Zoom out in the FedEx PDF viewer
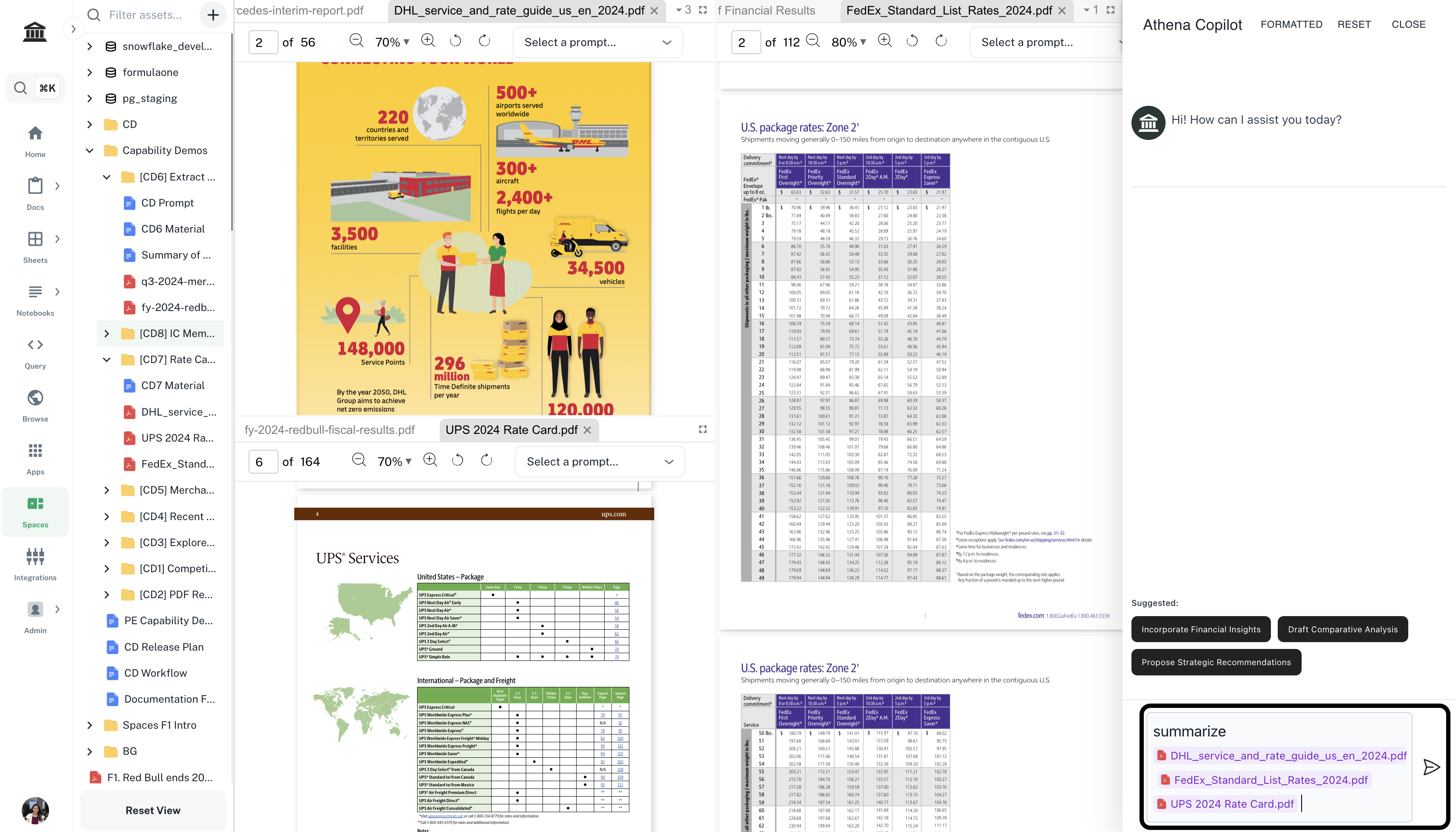This screenshot has width=1456, height=832. 813,41
